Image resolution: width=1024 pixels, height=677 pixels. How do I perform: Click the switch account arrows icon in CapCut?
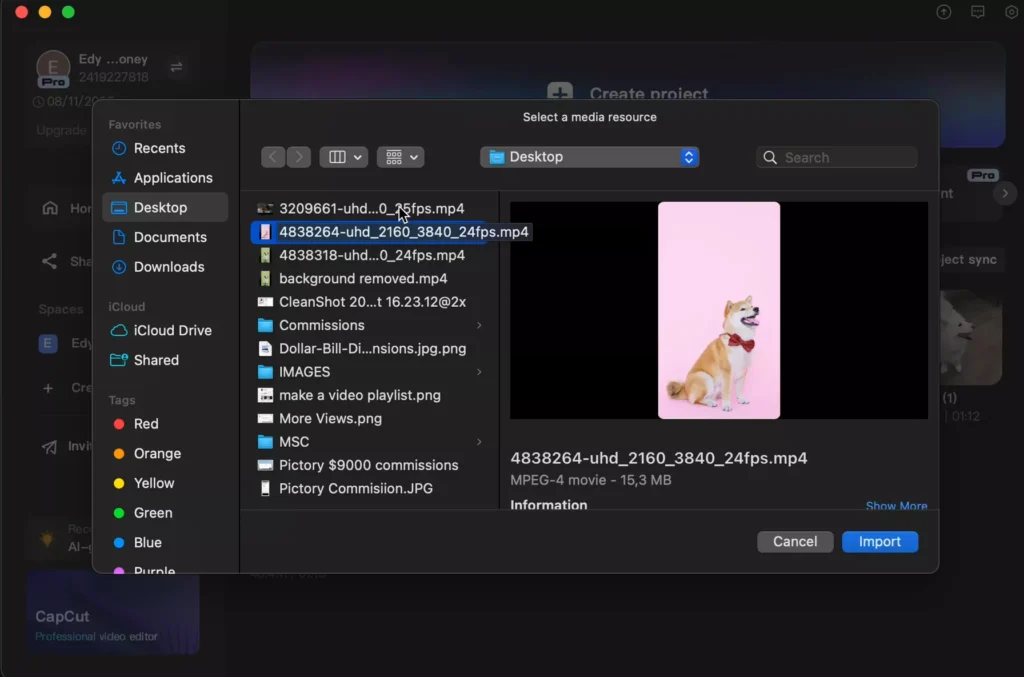(176, 67)
